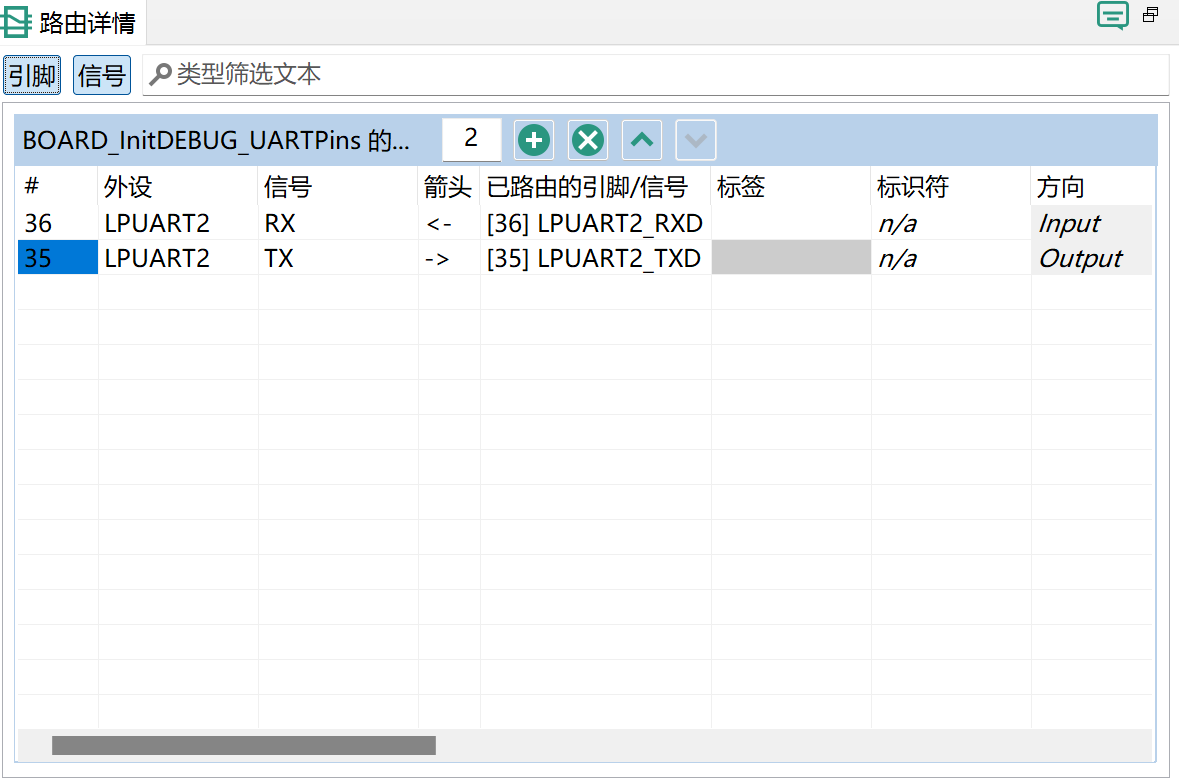Click the remove row X icon
The image size is (1179, 779).
[588, 141]
